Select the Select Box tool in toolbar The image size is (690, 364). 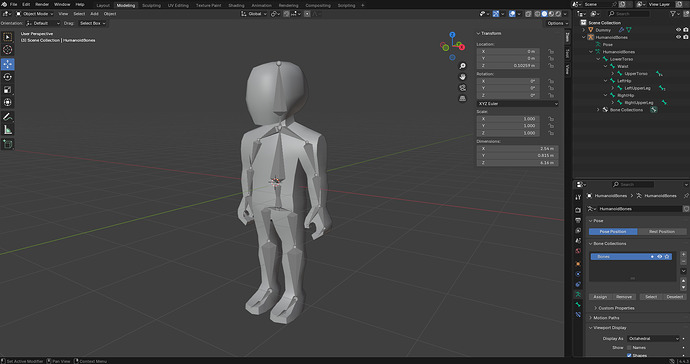pyautogui.click(x=7, y=37)
